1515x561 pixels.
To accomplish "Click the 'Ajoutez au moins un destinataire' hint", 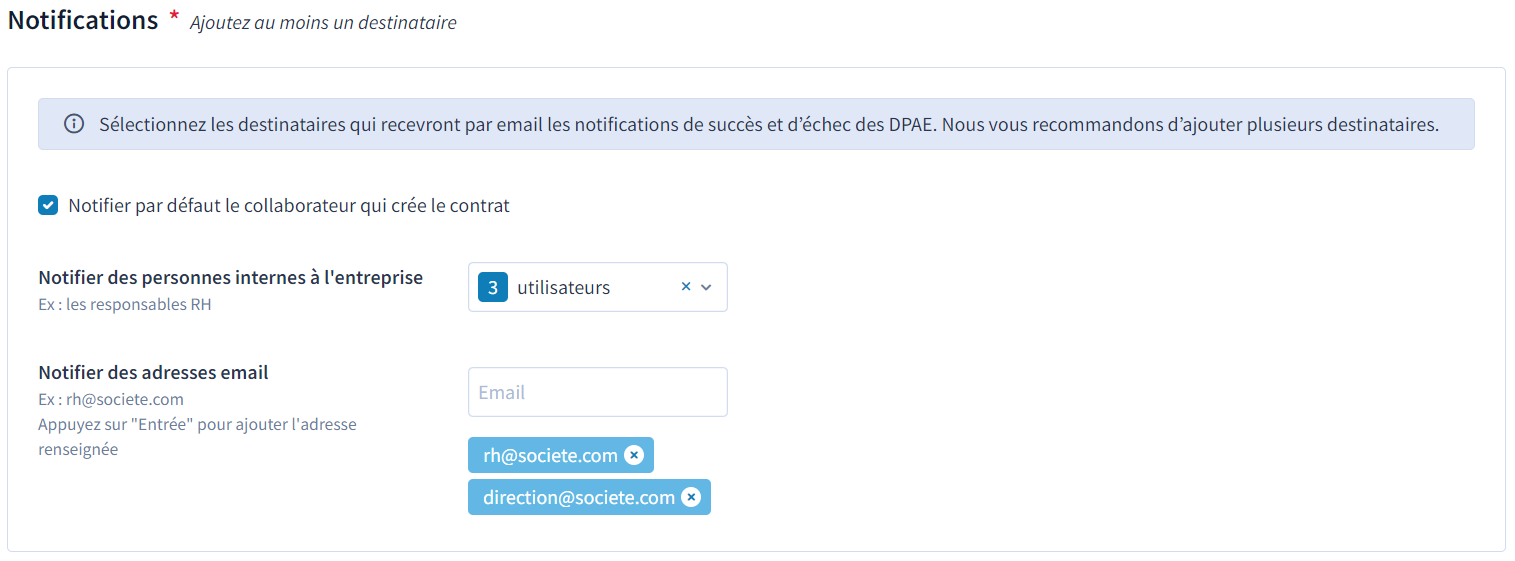I will click(x=323, y=22).
